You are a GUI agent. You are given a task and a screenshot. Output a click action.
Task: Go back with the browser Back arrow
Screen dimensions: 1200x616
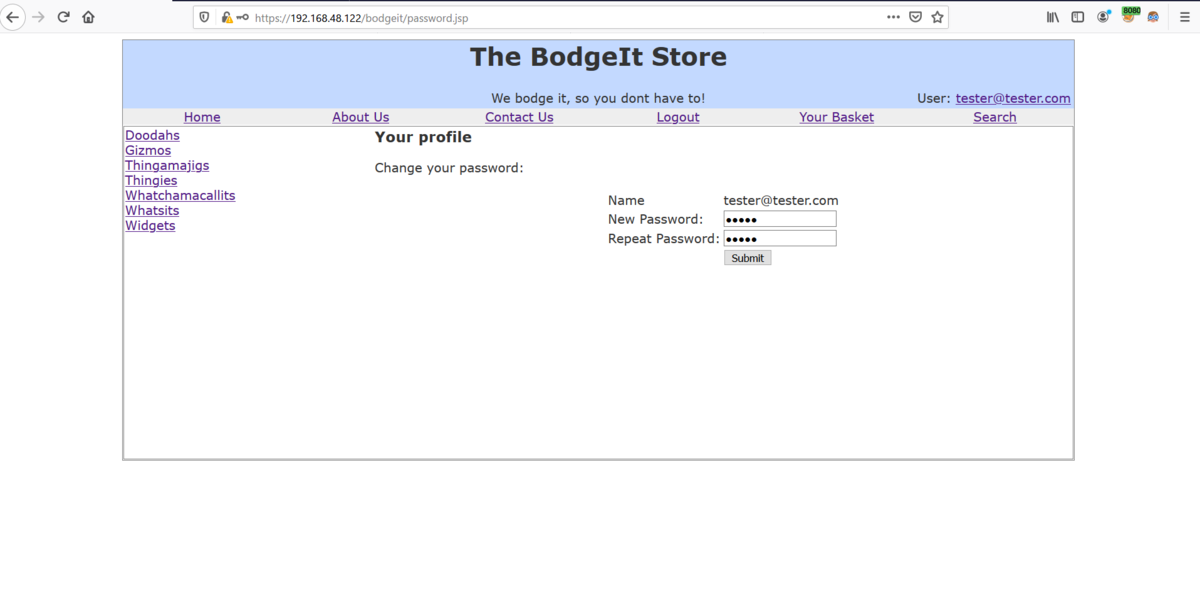click(13, 17)
